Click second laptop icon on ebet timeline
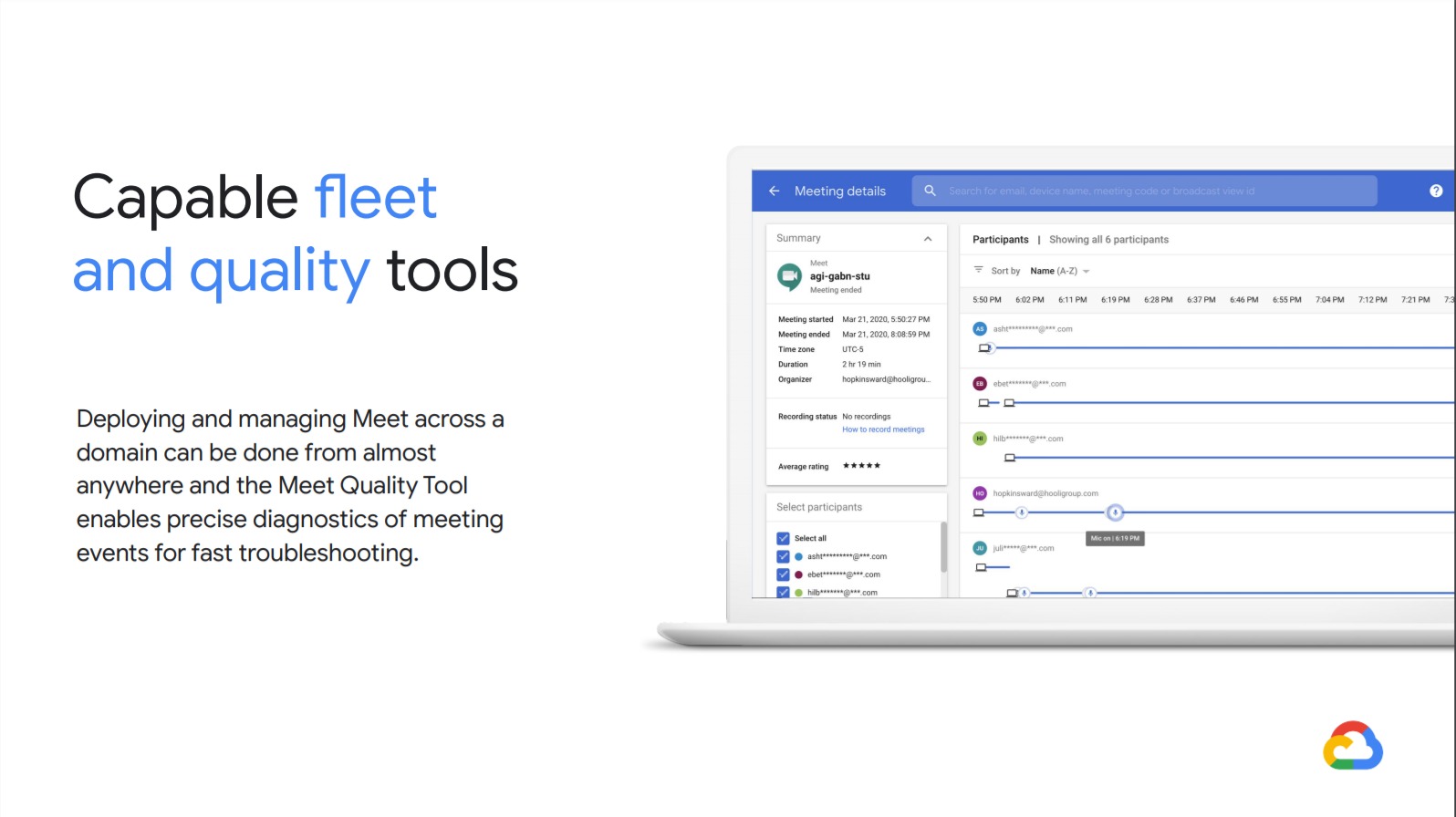The height and width of the screenshot is (817, 1456). (1009, 402)
